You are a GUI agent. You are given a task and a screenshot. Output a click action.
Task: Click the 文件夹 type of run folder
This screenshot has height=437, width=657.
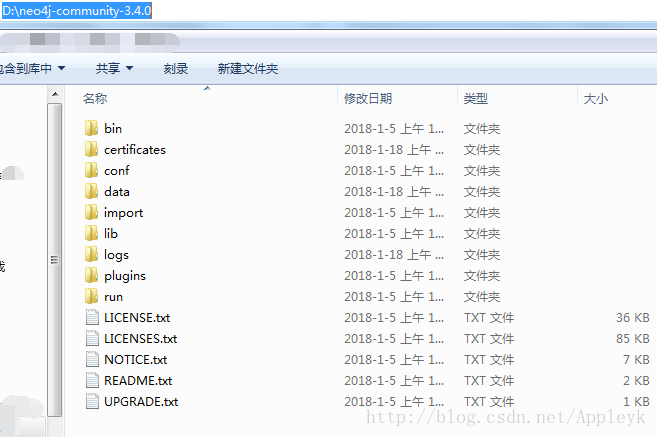tap(482, 297)
